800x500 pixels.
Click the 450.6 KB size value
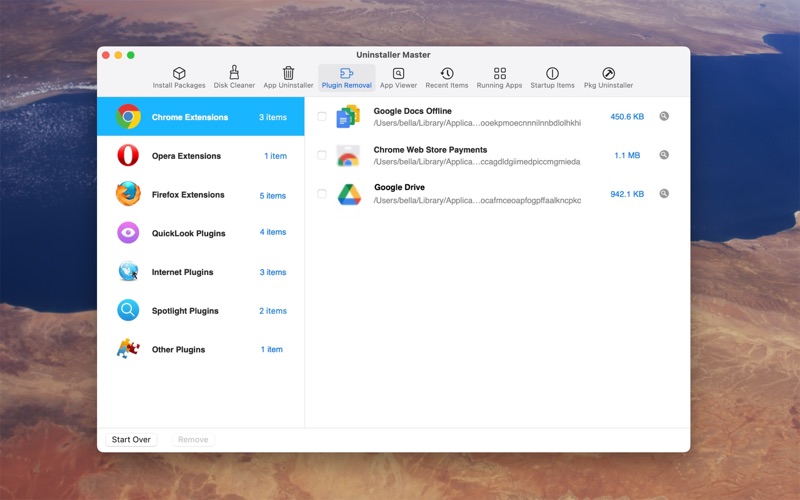pyautogui.click(x=627, y=117)
